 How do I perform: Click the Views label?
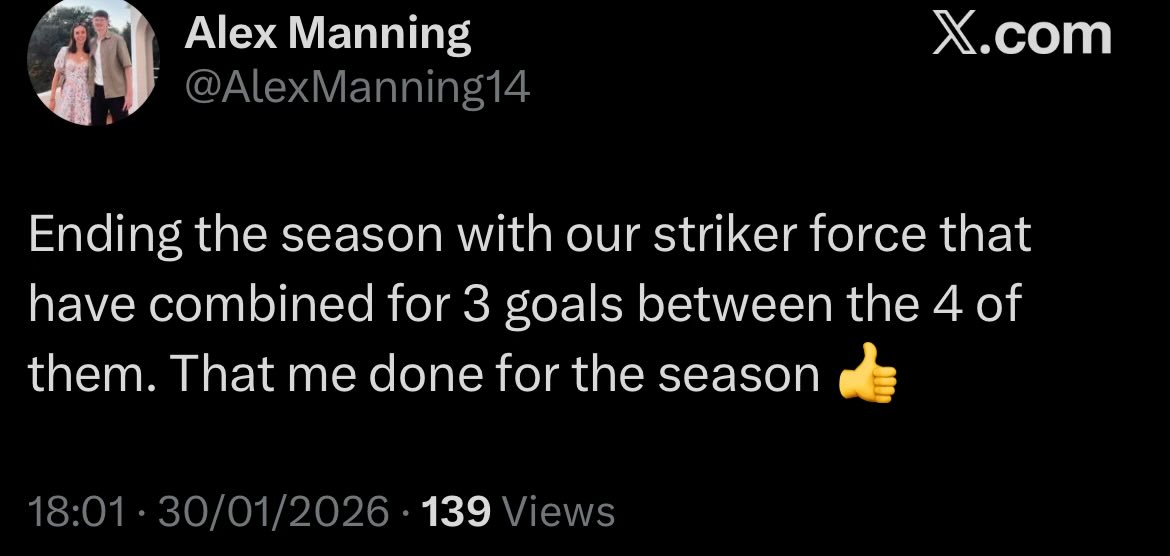(559, 512)
